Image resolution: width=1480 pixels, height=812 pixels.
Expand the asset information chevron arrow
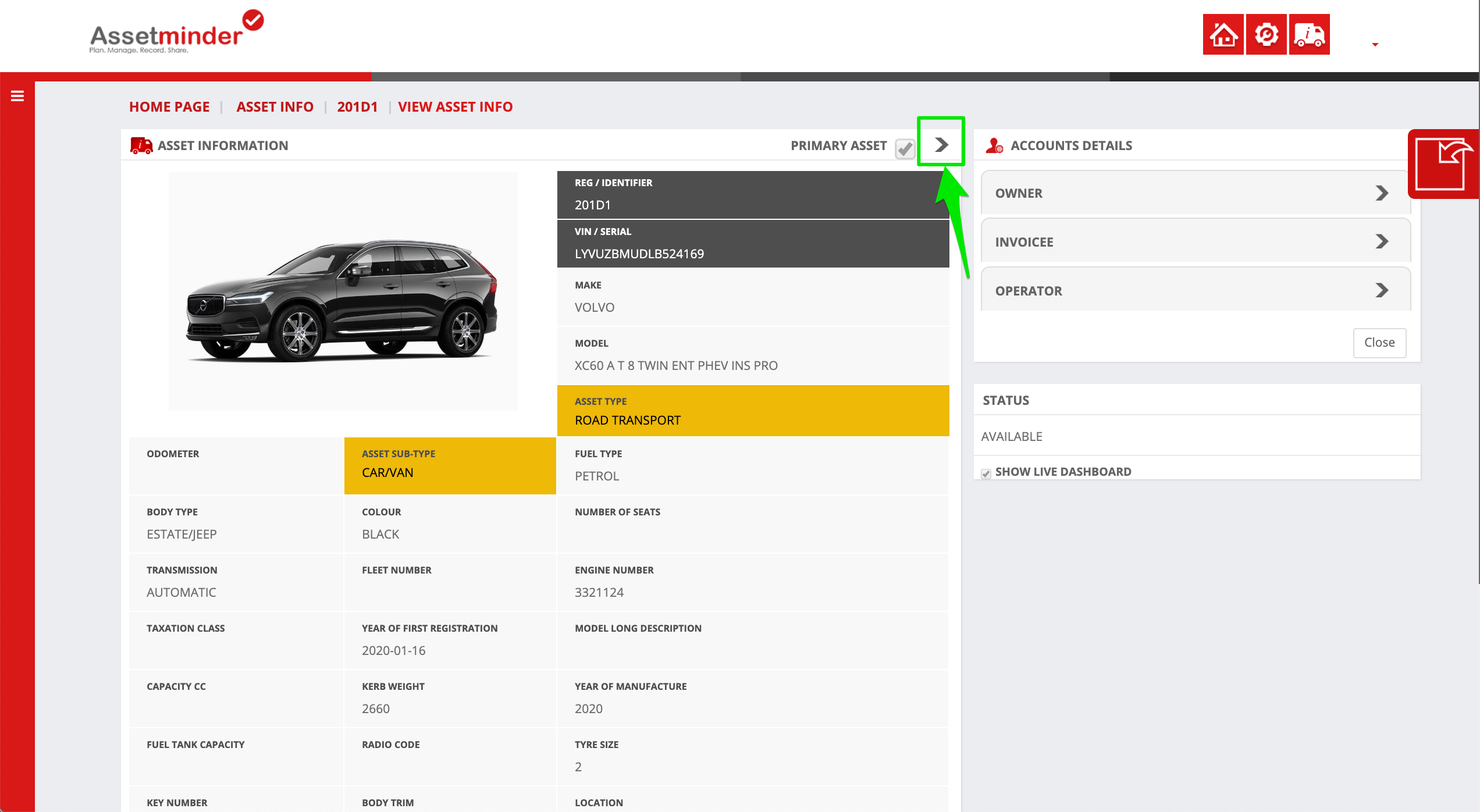pyautogui.click(x=941, y=144)
